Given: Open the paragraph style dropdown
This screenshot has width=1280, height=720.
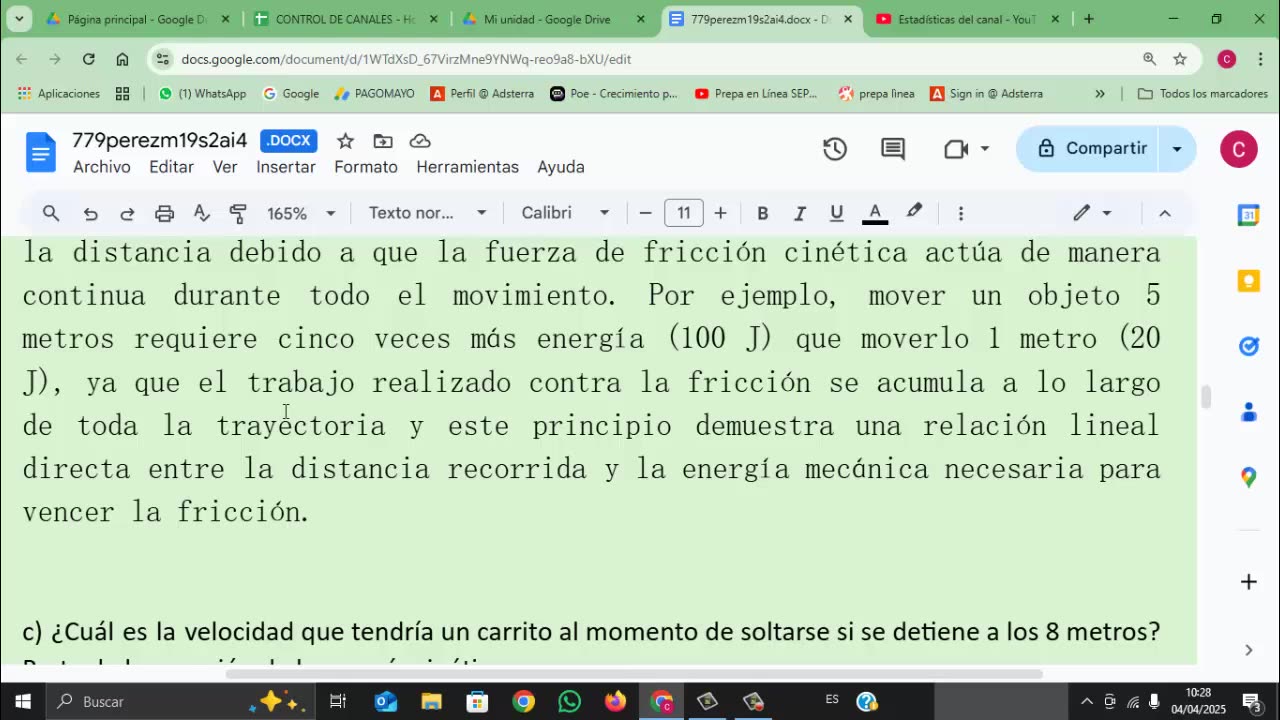Looking at the screenshot, I should point(427,213).
